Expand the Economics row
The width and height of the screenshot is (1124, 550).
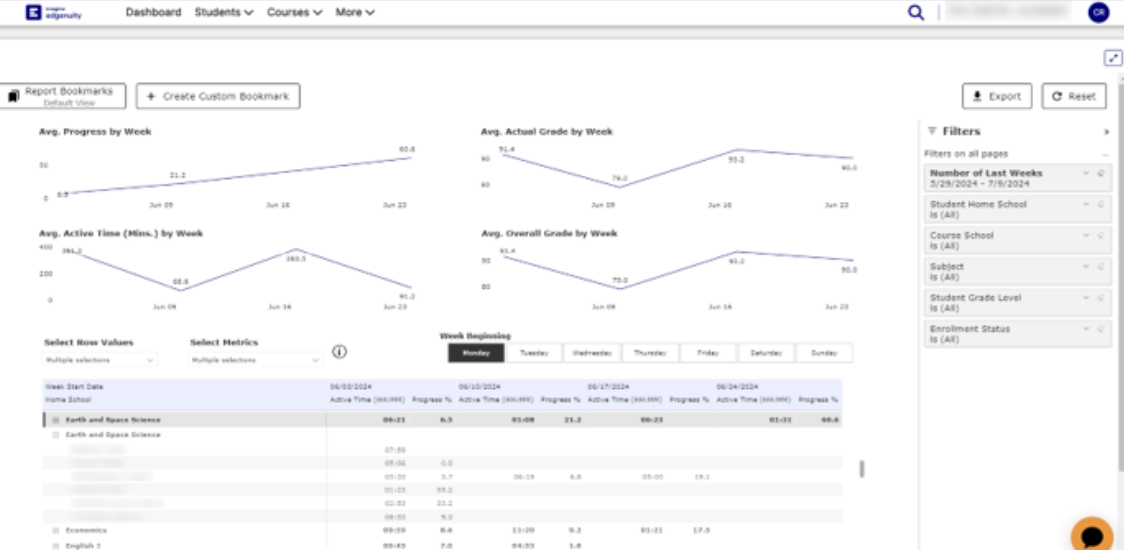56,531
